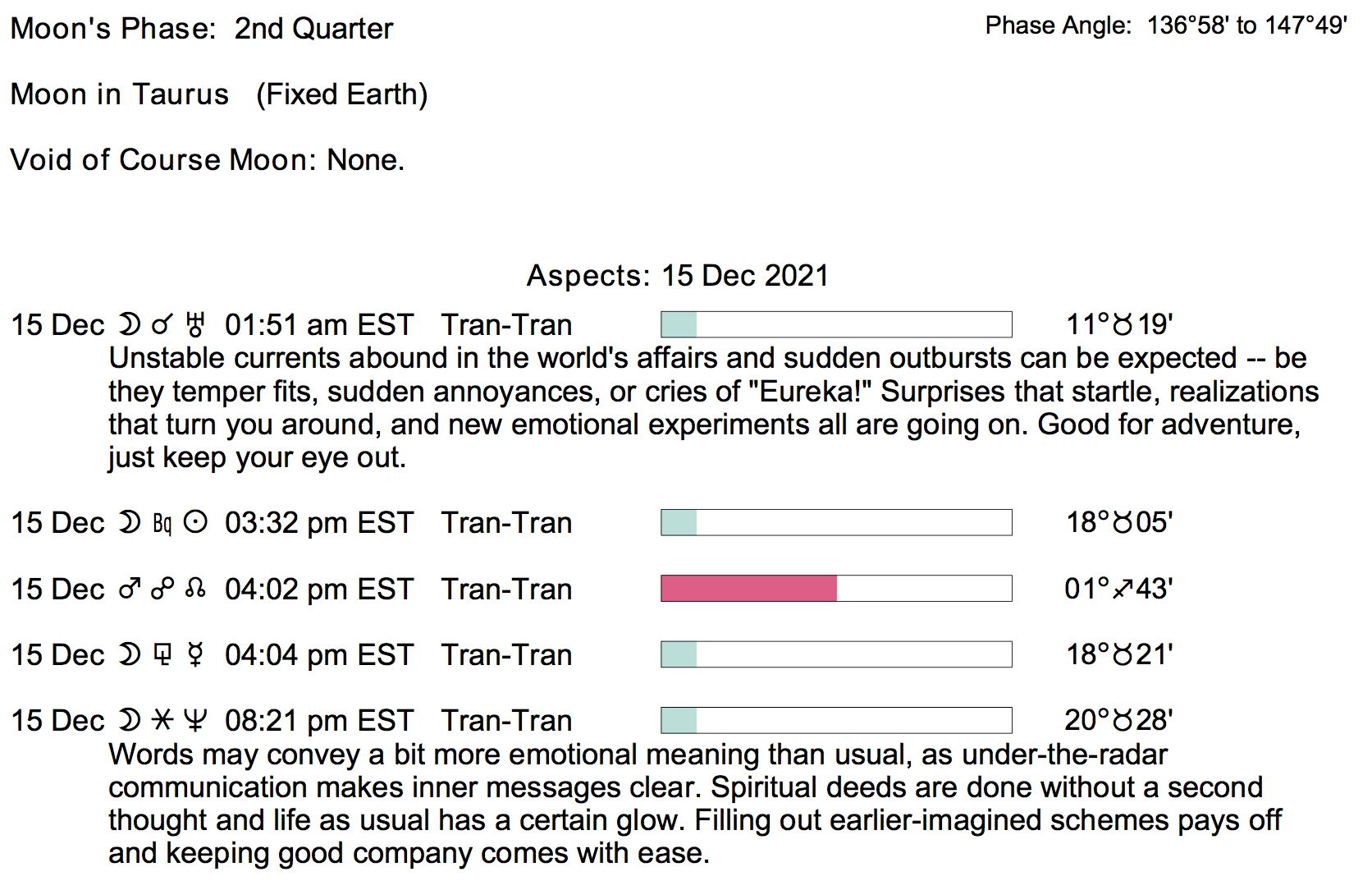Click the Sagittarius glyph in the 01°43' position
The width and height of the screenshot is (1372, 890).
tap(1123, 589)
